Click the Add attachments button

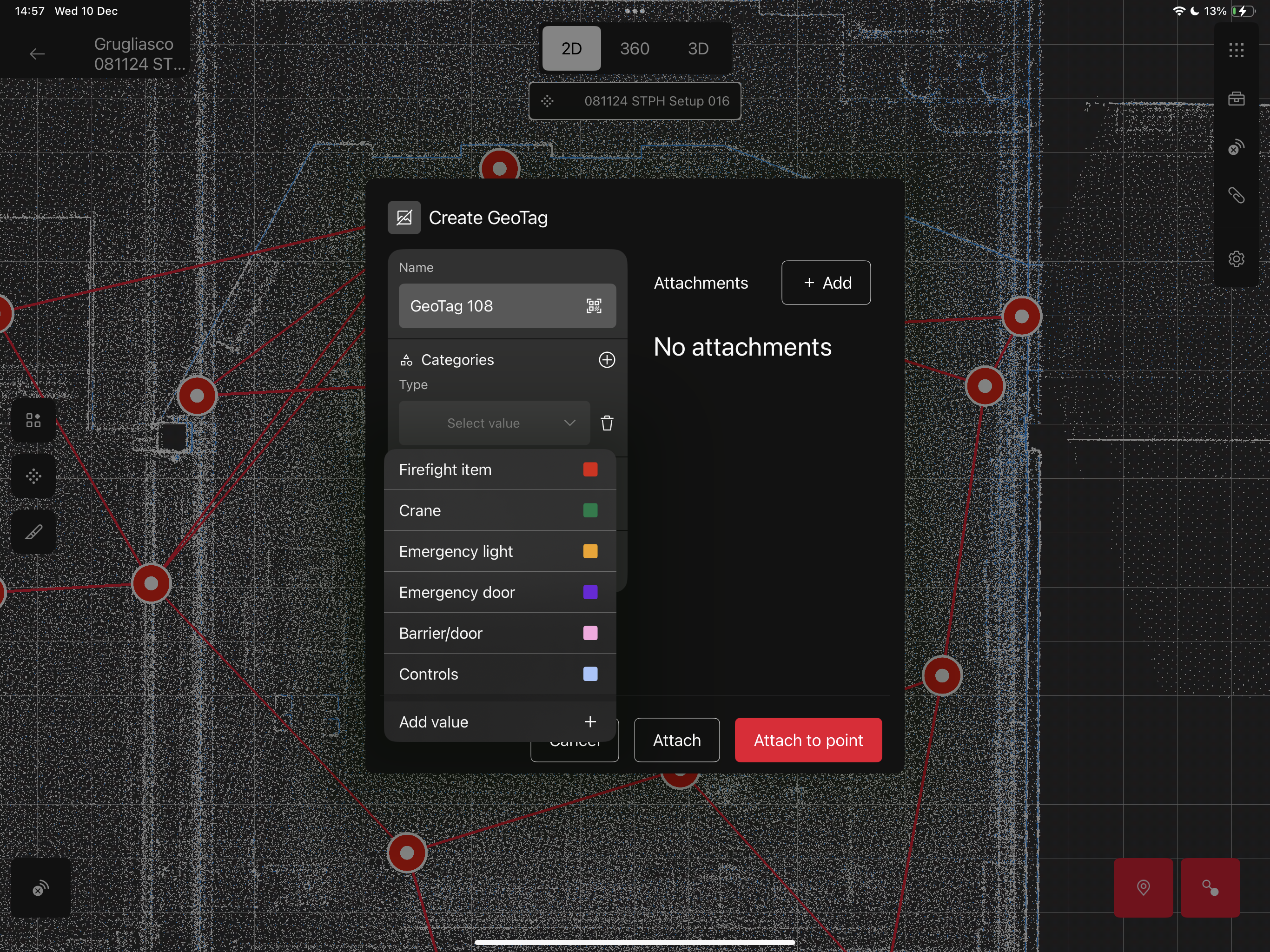click(x=826, y=283)
